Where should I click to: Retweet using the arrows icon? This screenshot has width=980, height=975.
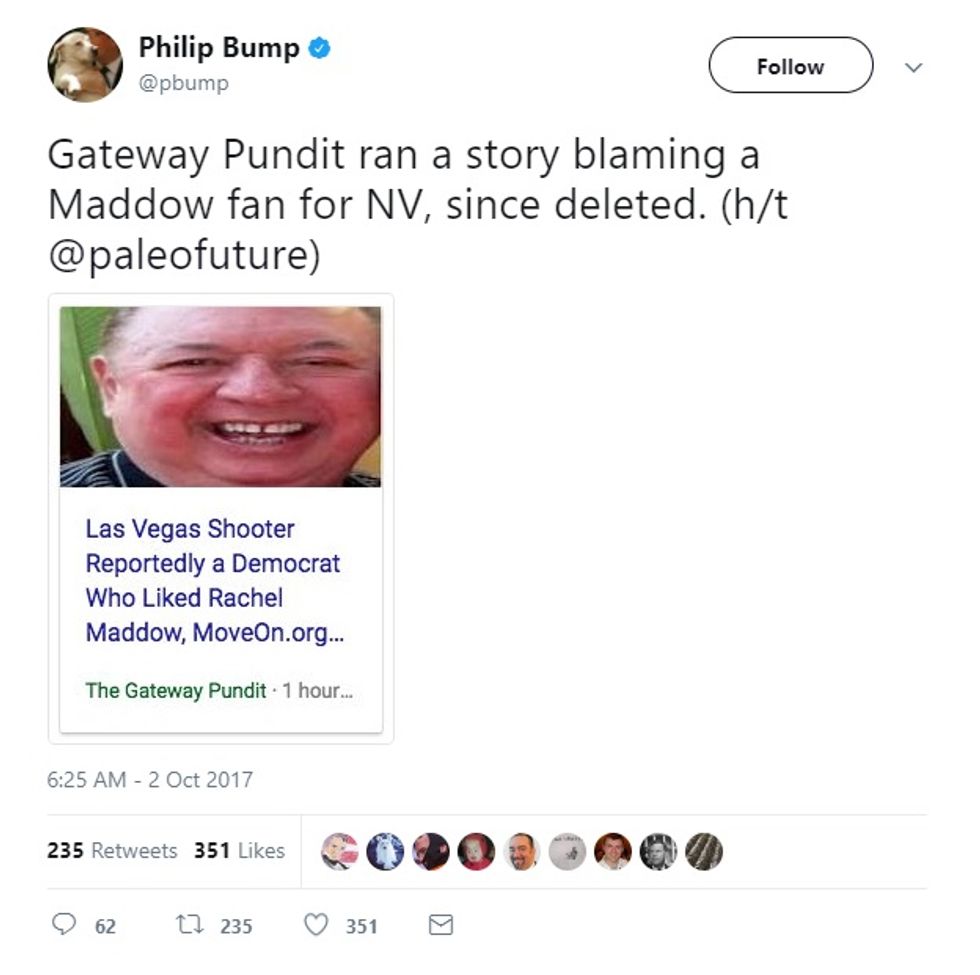point(189,924)
